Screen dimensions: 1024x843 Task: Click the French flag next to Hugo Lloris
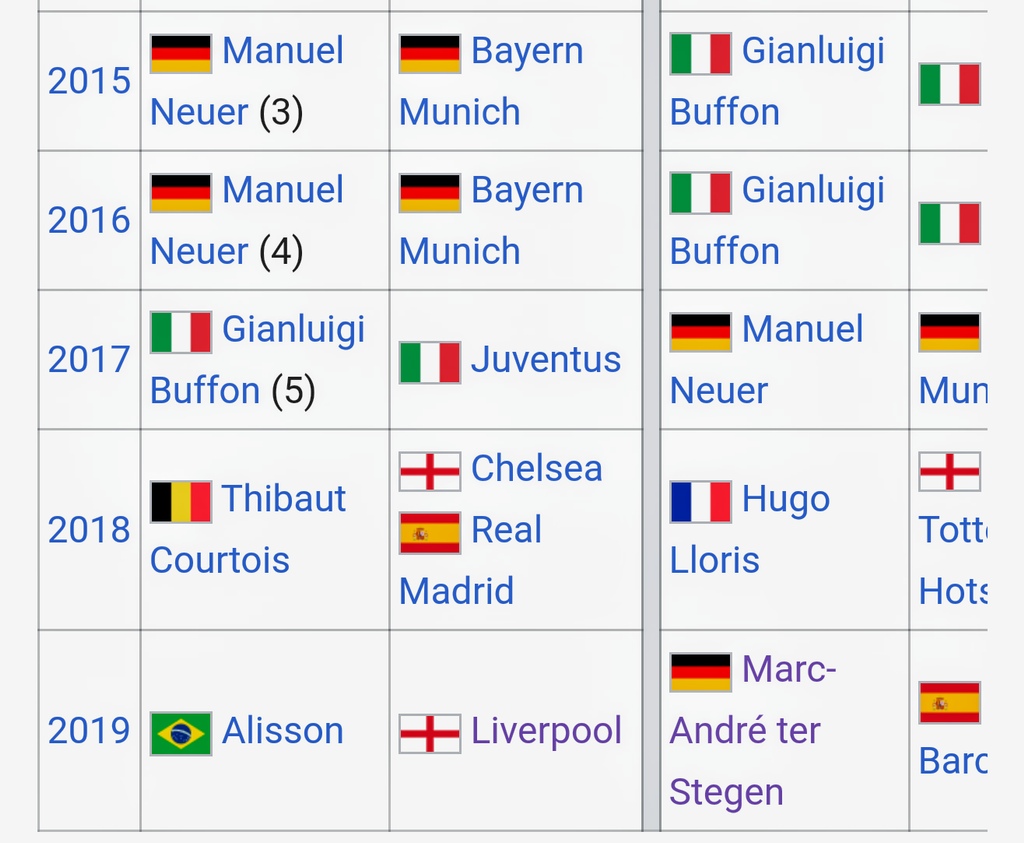coord(701,501)
